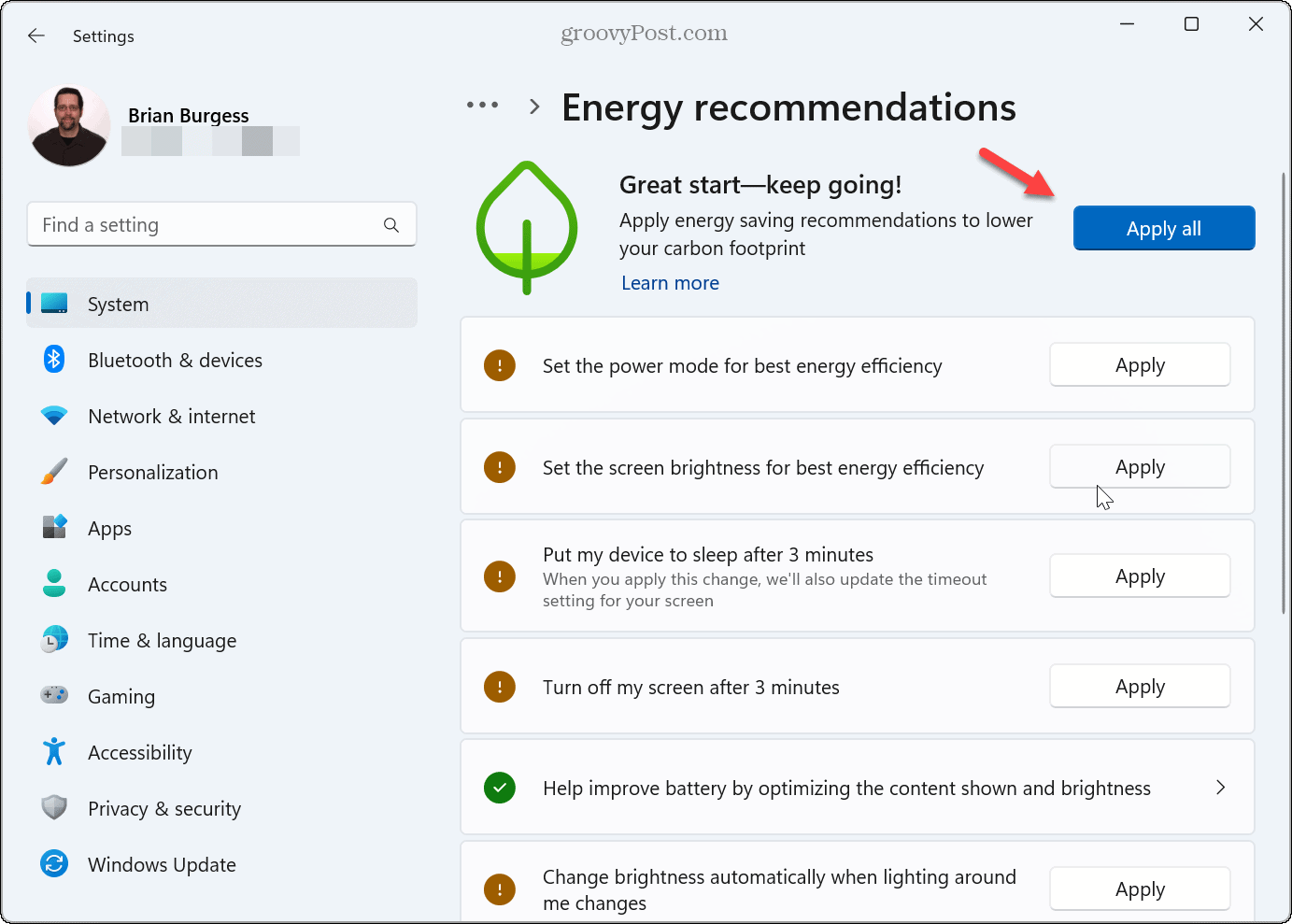Select Accounts in the sidebar
The height and width of the screenshot is (924, 1292).
pyautogui.click(x=221, y=584)
